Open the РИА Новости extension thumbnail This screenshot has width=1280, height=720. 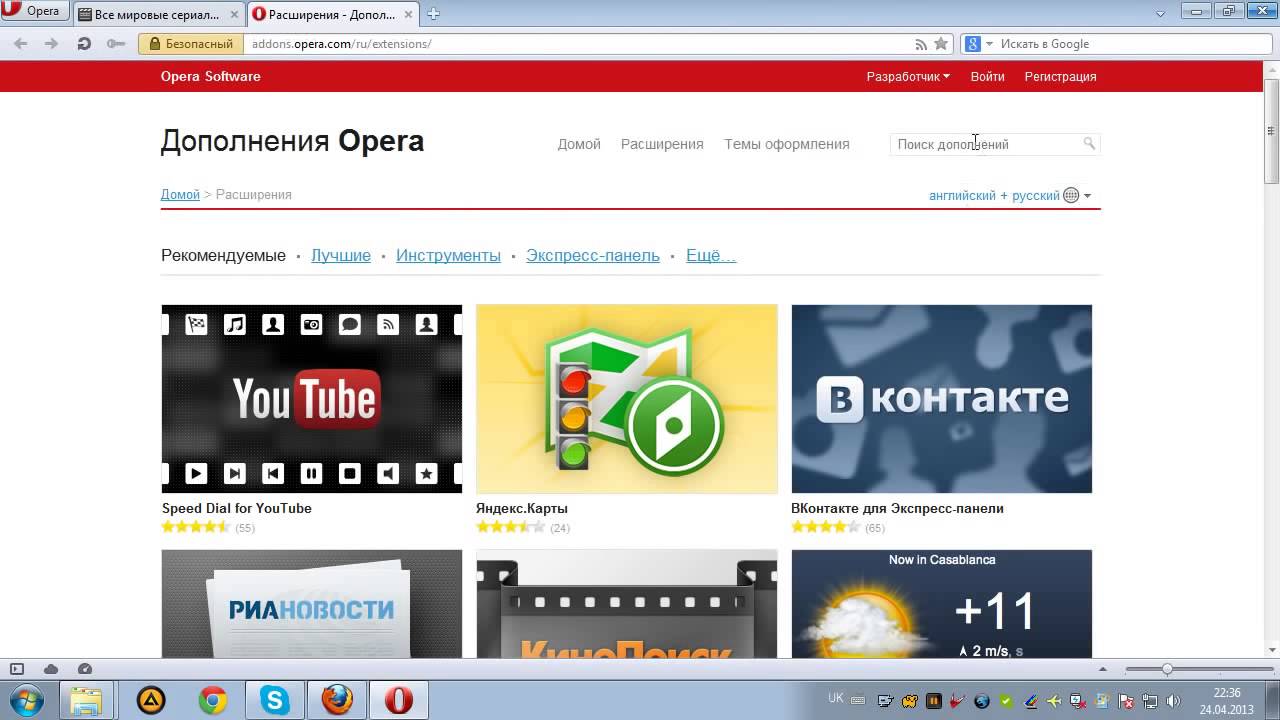point(312,604)
